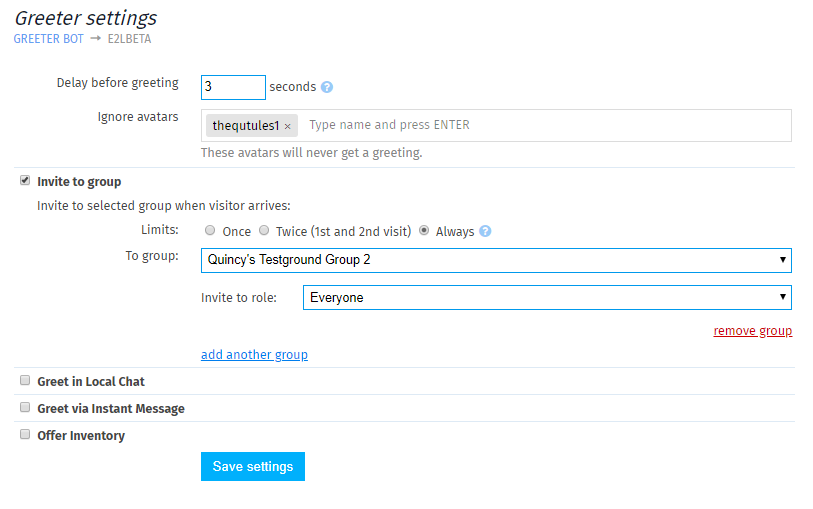Click add another group link
Viewport: 813px width, 509px height.
(254, 355)
